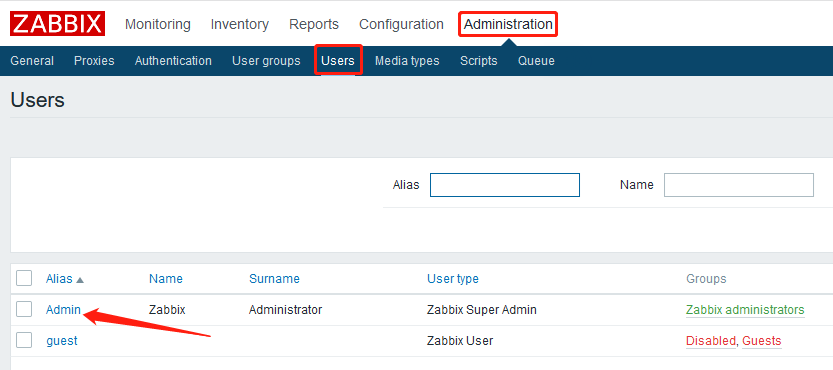Screen dimensions: 833x370
Task: Open Zabbix administrators group link
Action: (x=745, y=310)
